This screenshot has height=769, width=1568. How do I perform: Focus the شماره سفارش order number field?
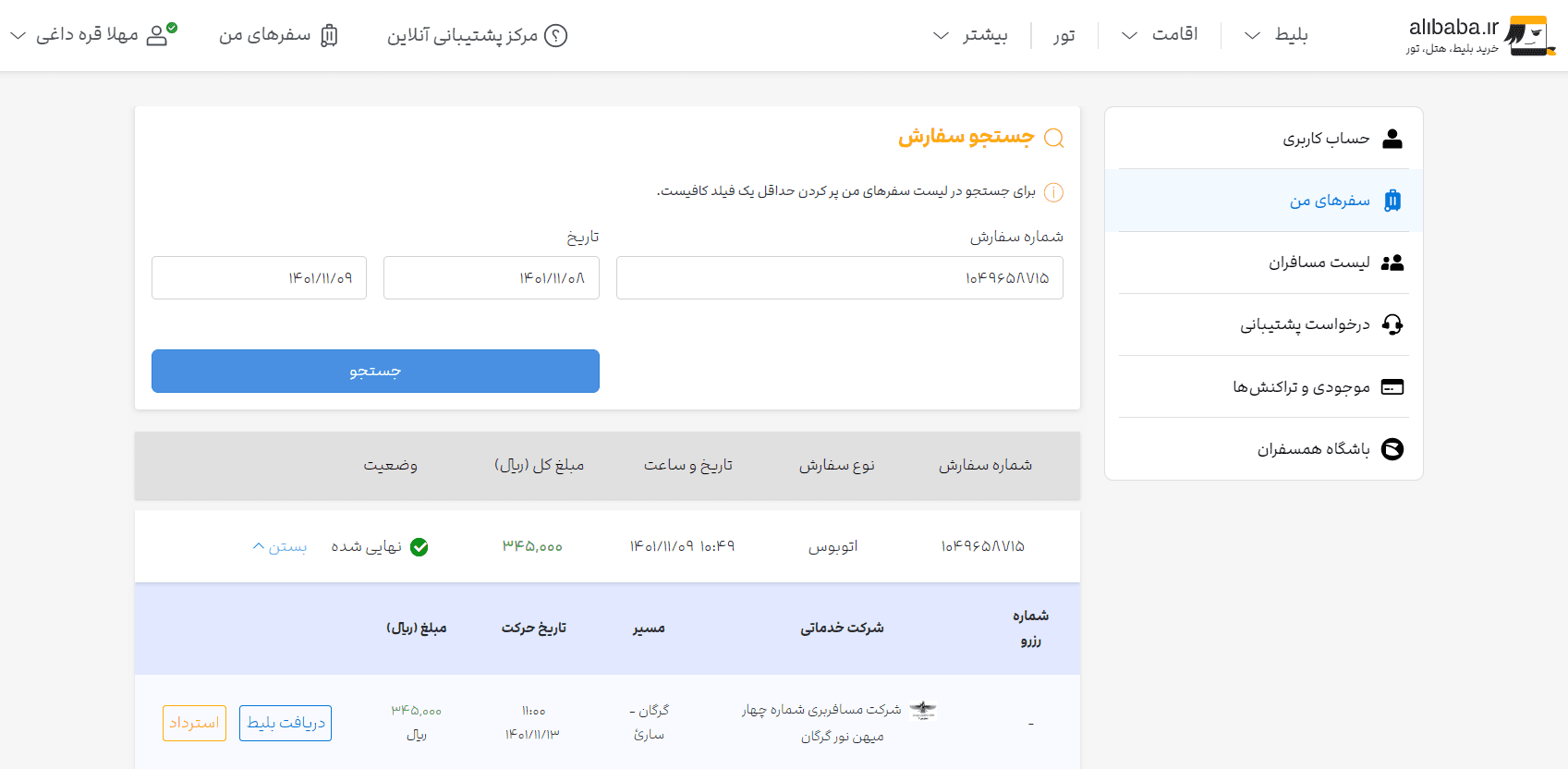[840, 278]
